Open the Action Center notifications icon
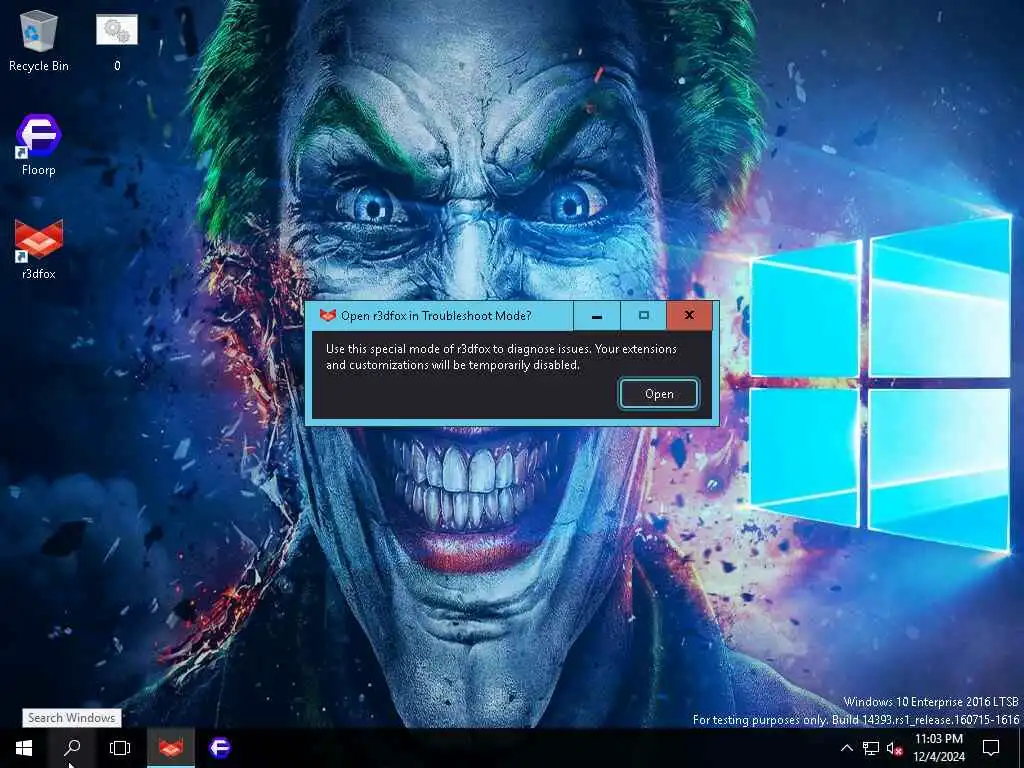 coord(991,748)
